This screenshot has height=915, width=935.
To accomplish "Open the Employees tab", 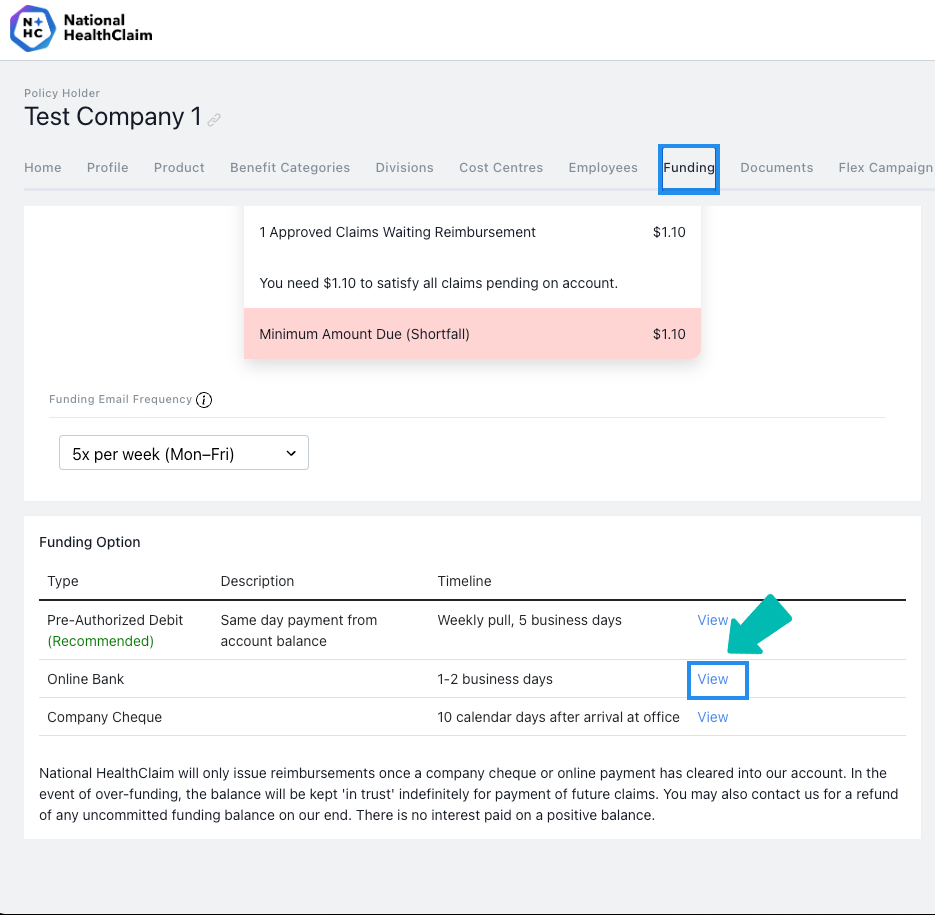I will 603,168.
